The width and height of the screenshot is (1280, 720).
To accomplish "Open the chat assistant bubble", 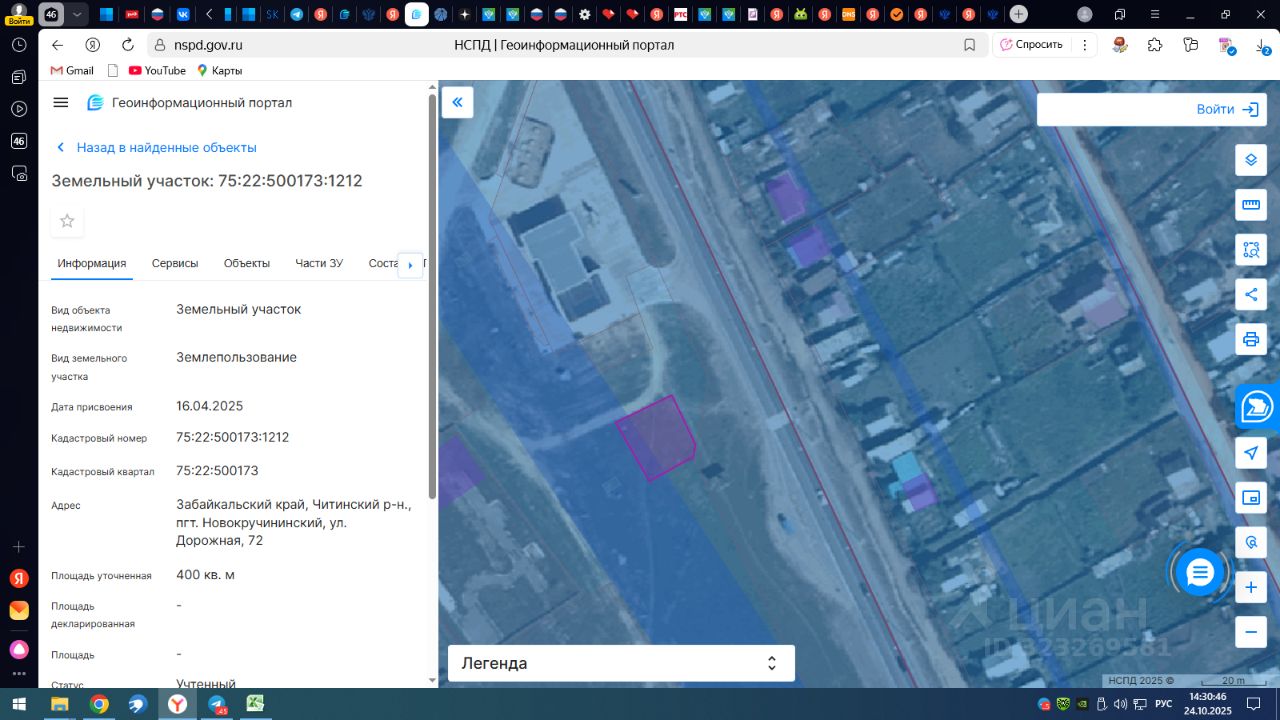I will pyautogui.click(x=1199, y=573).
